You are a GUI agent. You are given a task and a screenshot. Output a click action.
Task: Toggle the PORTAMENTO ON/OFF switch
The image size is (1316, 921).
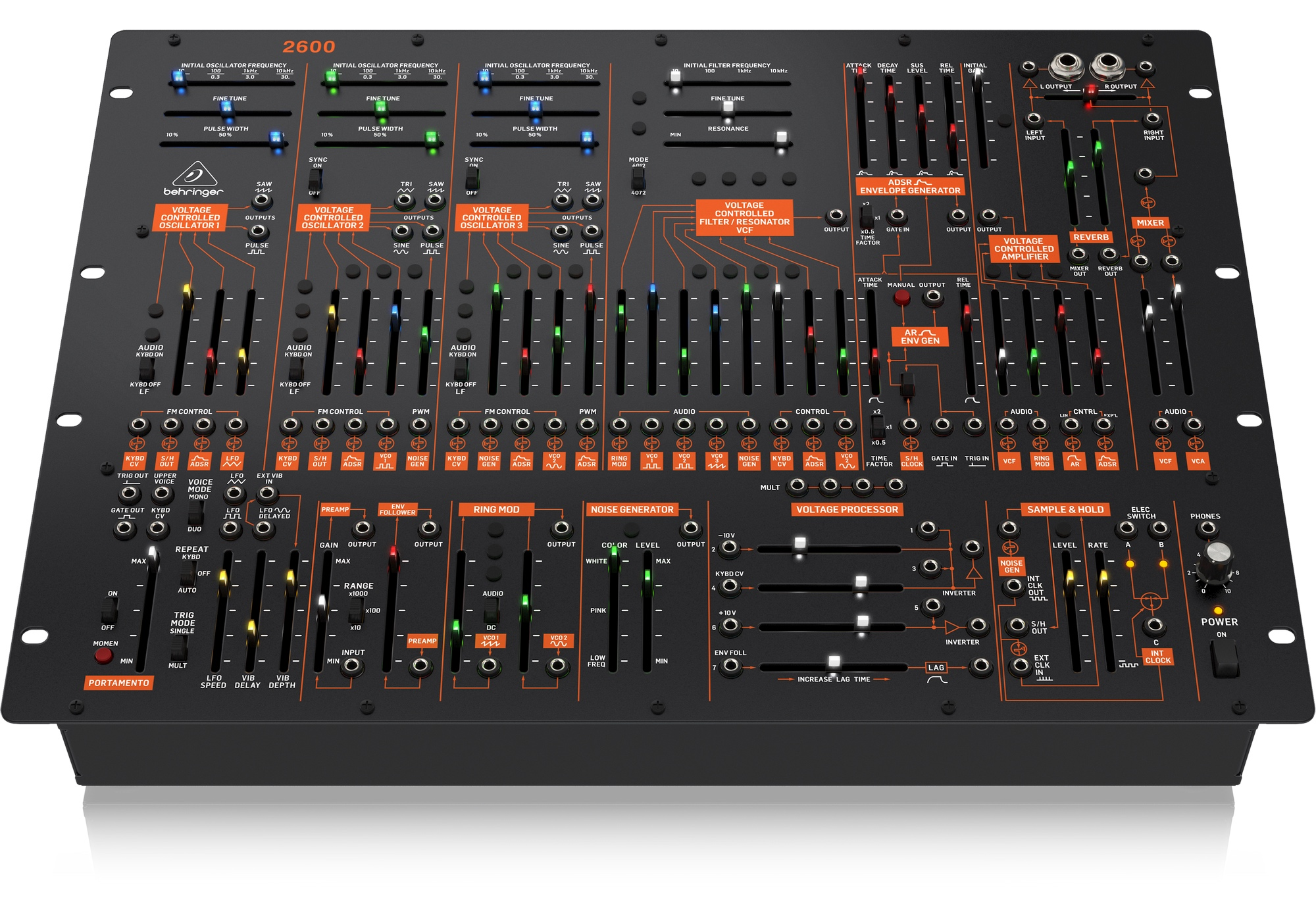point(109,611)
